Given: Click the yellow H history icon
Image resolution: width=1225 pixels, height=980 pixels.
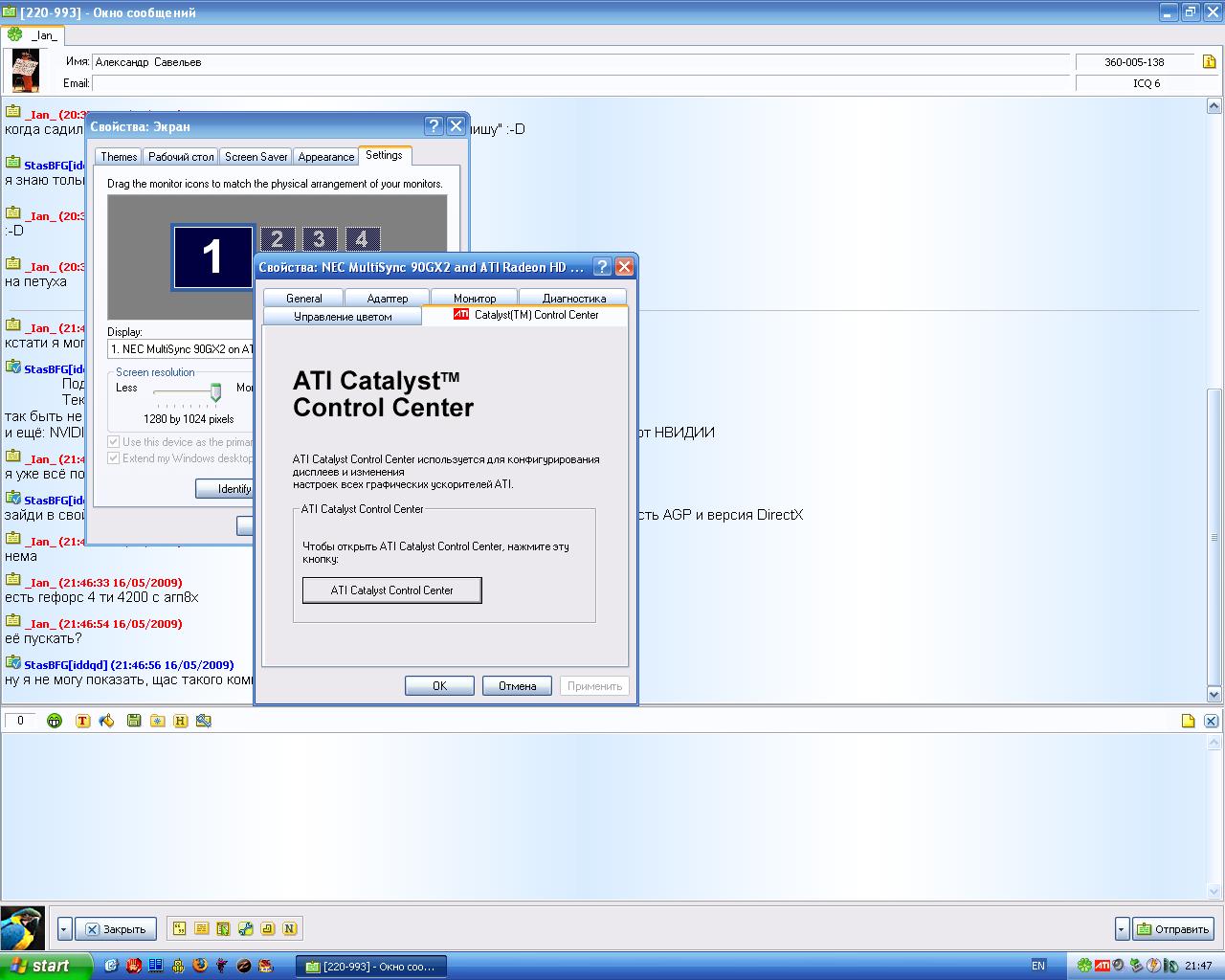Looking at the screenshot, I should click(180, 721).
